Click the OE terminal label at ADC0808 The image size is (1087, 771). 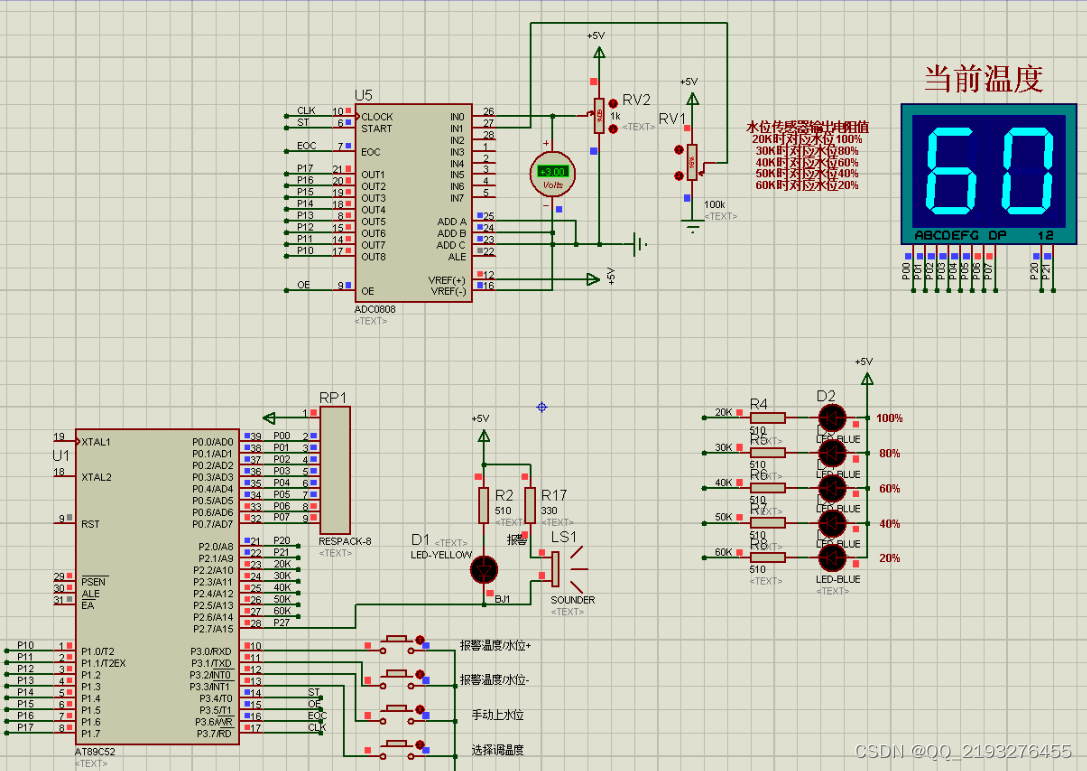click(x=304, y=285)
